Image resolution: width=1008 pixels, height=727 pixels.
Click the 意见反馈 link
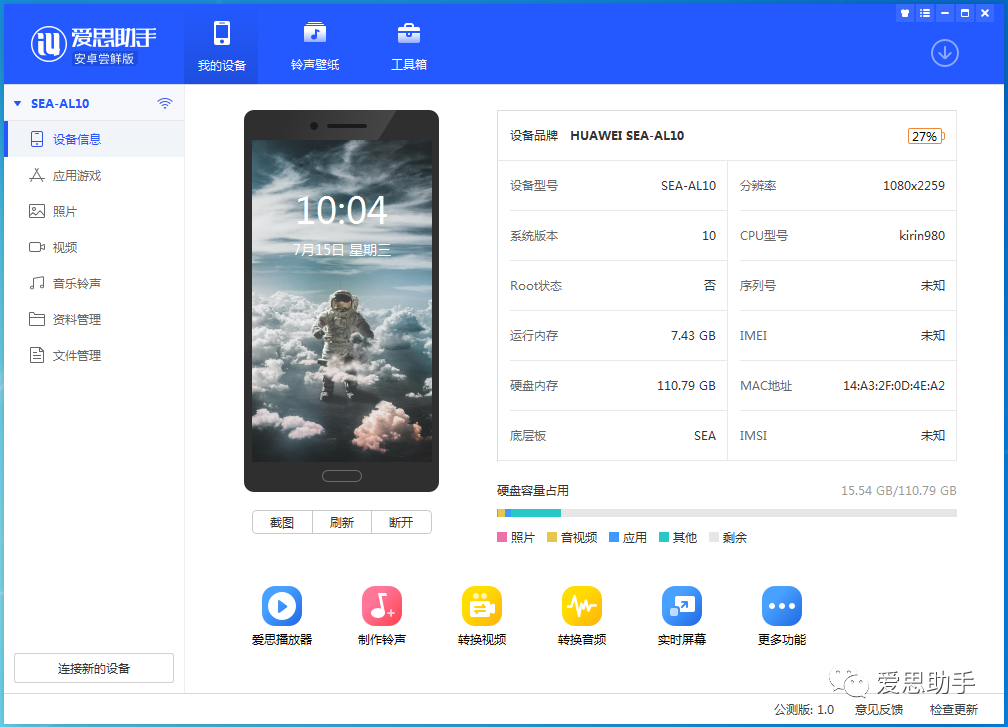coord(879,710)
